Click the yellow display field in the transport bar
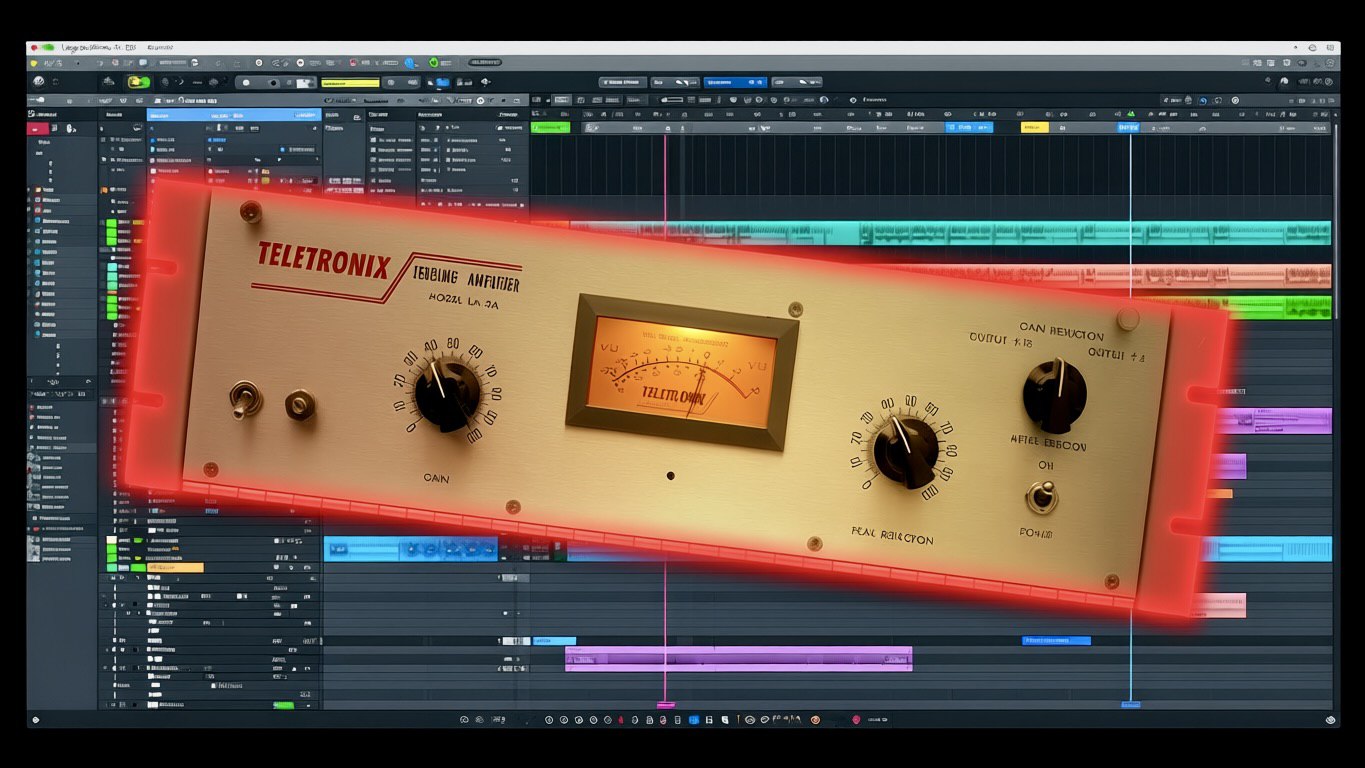Image resolution: width=1365 pixels, height=768 pixels. (350, 83)
